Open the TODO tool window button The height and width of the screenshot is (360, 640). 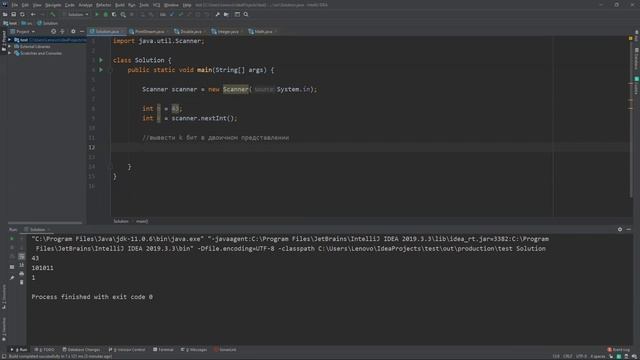45,350
